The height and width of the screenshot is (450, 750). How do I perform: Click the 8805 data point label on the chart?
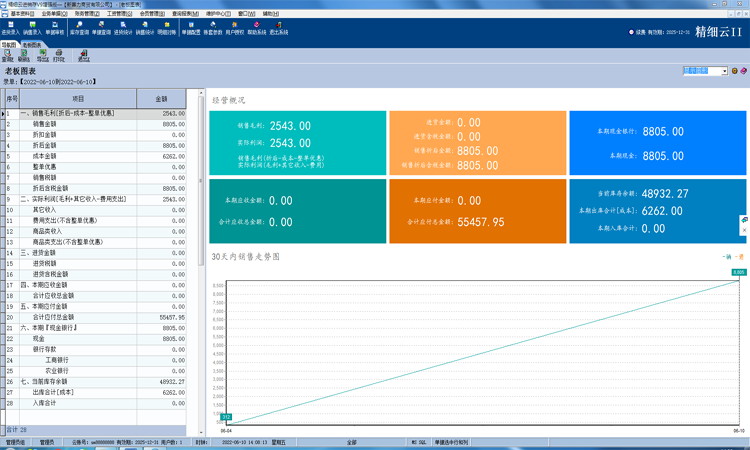tap(738, 272)
